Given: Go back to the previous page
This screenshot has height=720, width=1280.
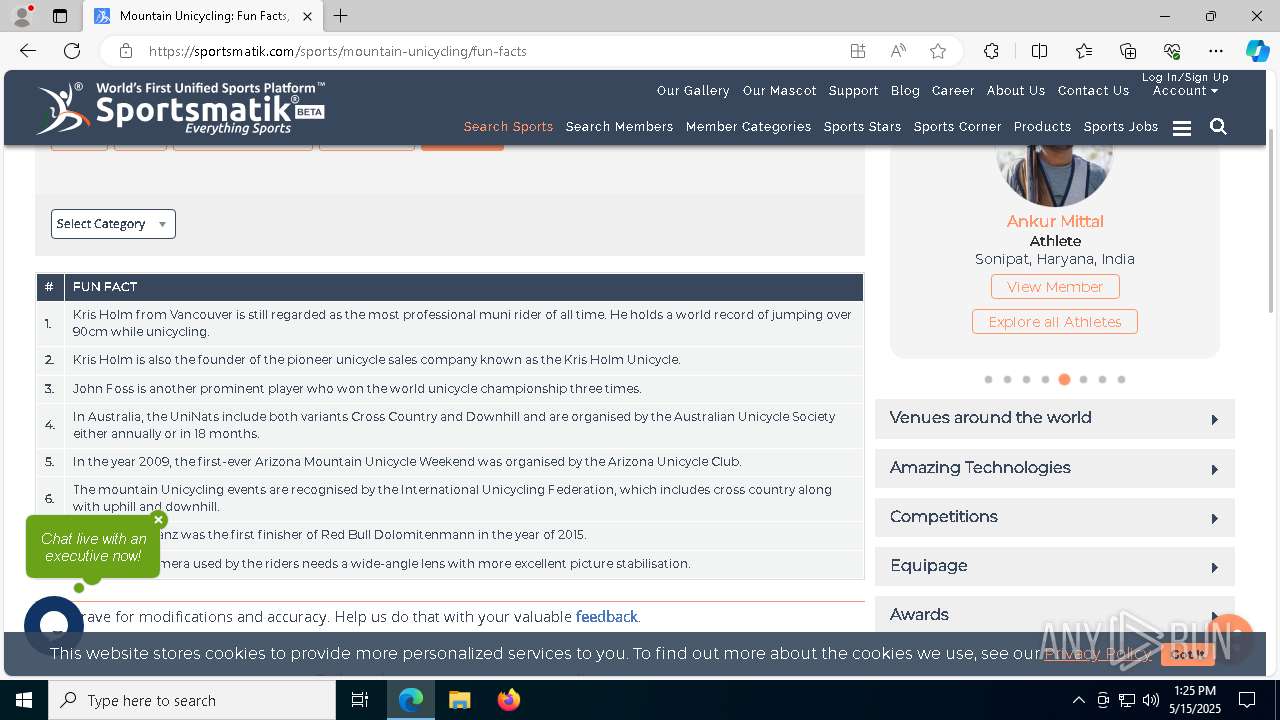Looking at the screenshot, I should [x=28, y=51].
